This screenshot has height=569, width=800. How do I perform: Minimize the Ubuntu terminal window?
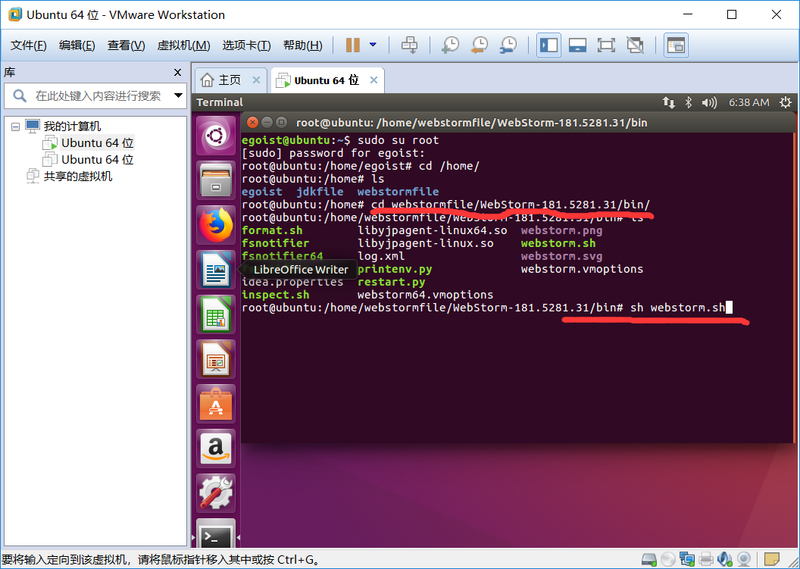tap(267, 122)
